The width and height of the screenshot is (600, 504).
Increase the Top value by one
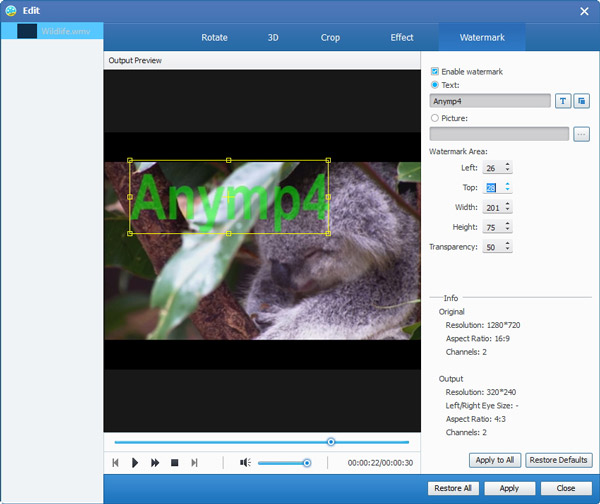pyautogui.click(x=507, y=184)
